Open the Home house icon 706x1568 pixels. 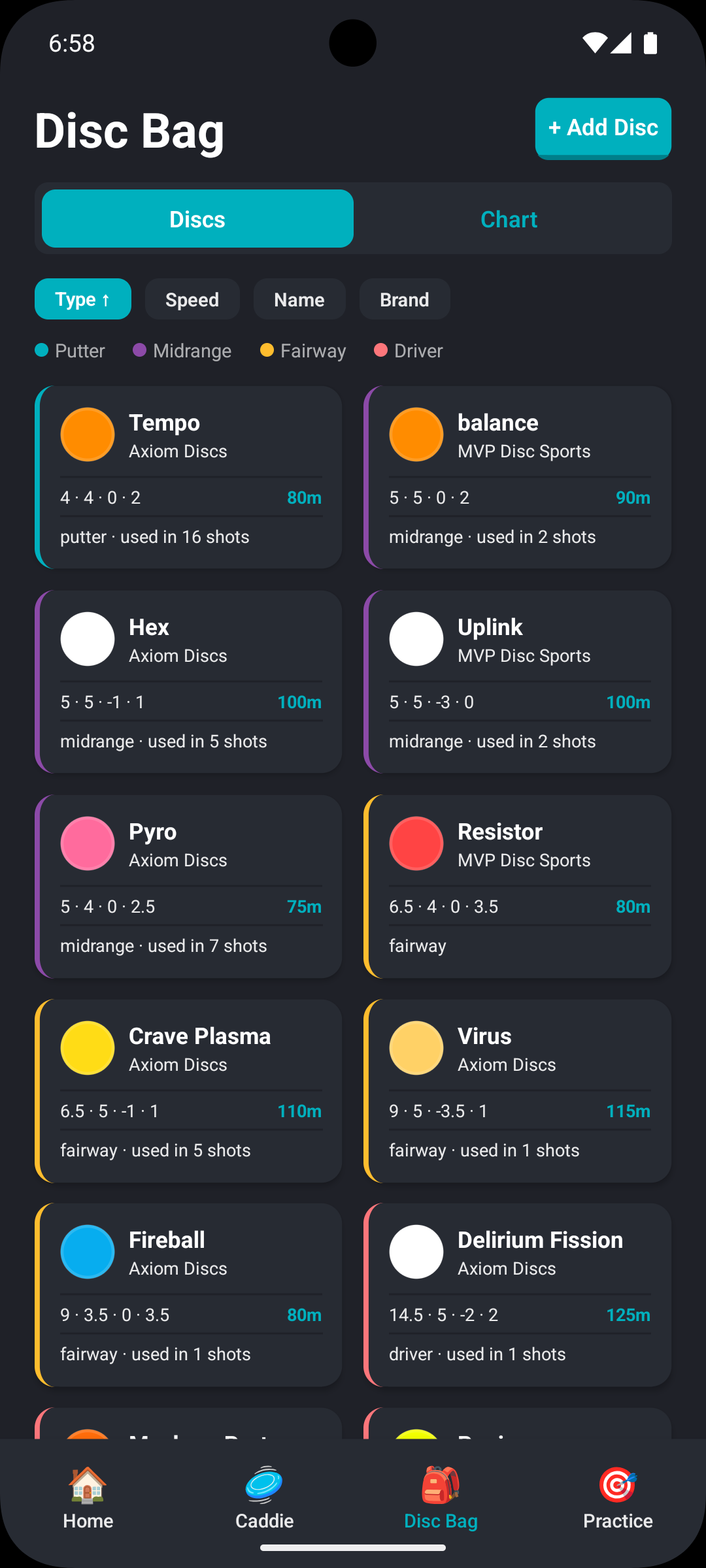88,1484
